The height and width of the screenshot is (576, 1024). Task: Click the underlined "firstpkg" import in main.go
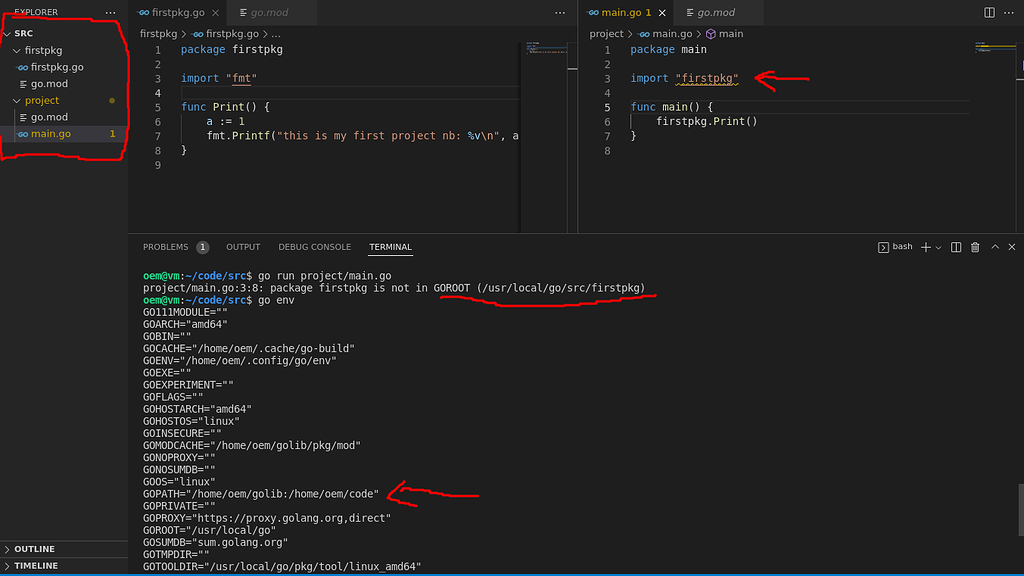pyautogui.click(x=707, y=77)
